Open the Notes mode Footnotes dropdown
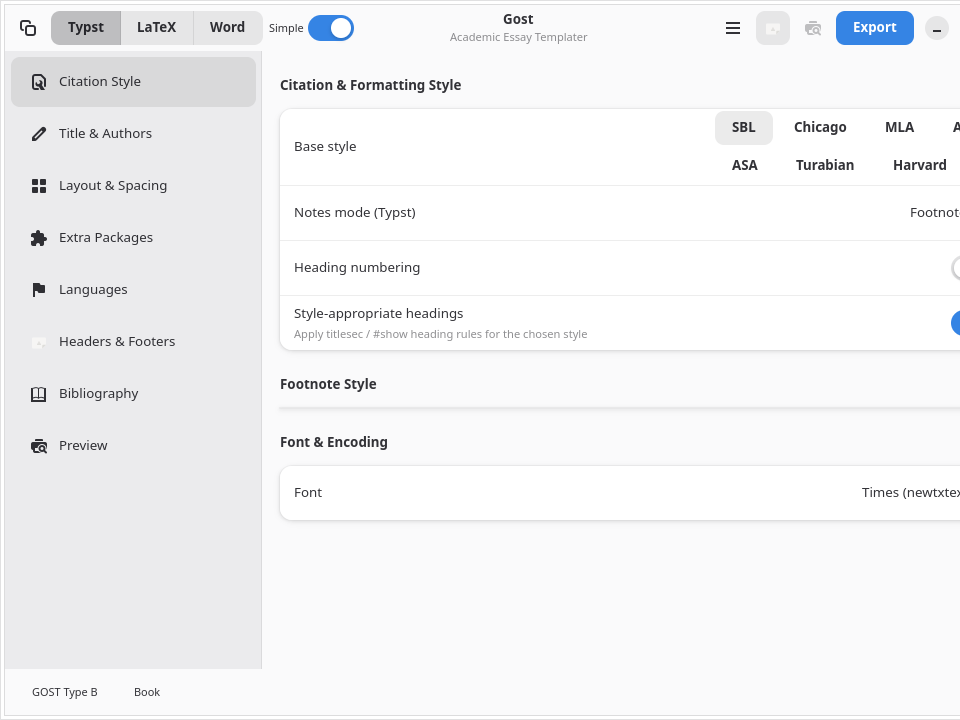Image resolution: width=960 pixels, height=720 pixels. pyautogui.click(x=934, y=213)
